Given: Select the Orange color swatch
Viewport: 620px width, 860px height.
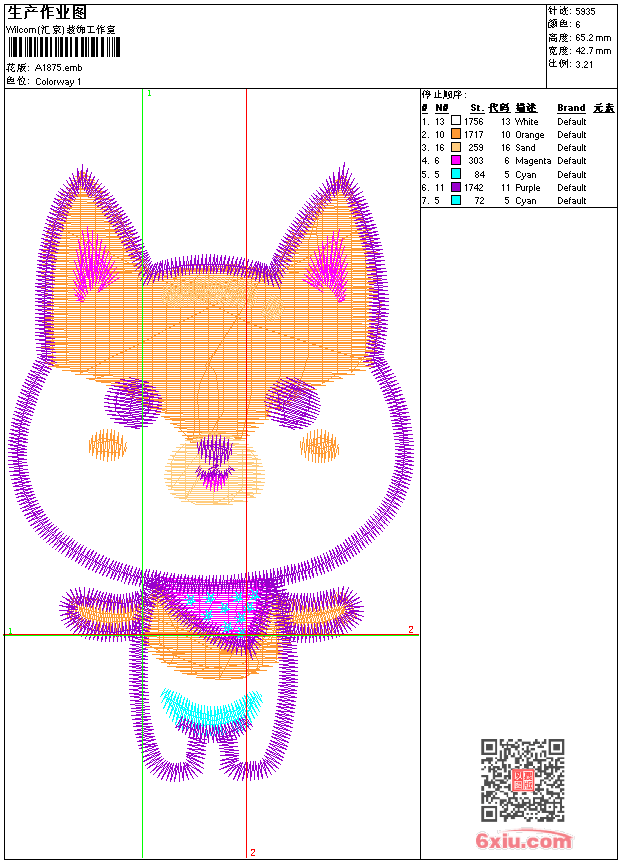Looking at the screenshot, I should [456, 135].
